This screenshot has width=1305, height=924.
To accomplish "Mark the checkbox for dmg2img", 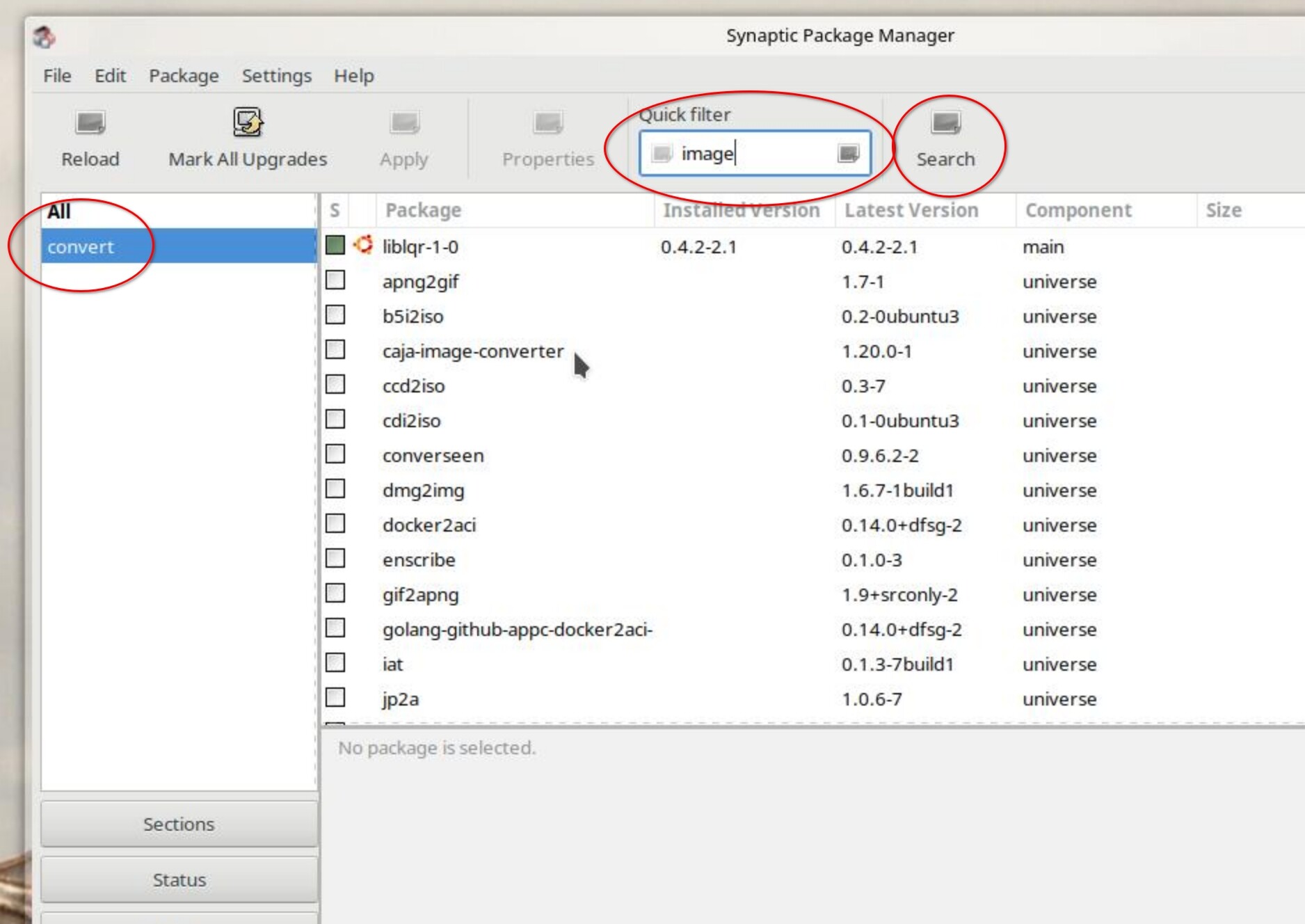I will click(x=335, y=489).
